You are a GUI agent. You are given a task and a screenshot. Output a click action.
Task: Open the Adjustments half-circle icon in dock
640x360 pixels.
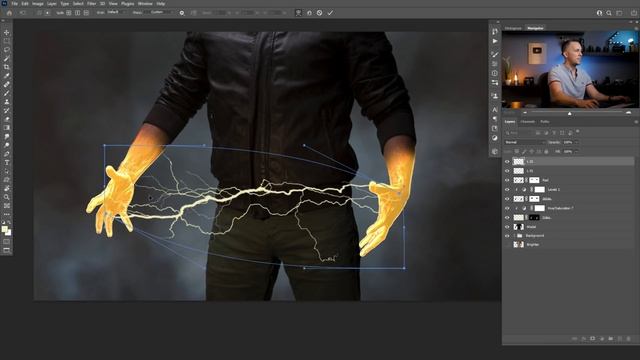(x=495, y=138)
